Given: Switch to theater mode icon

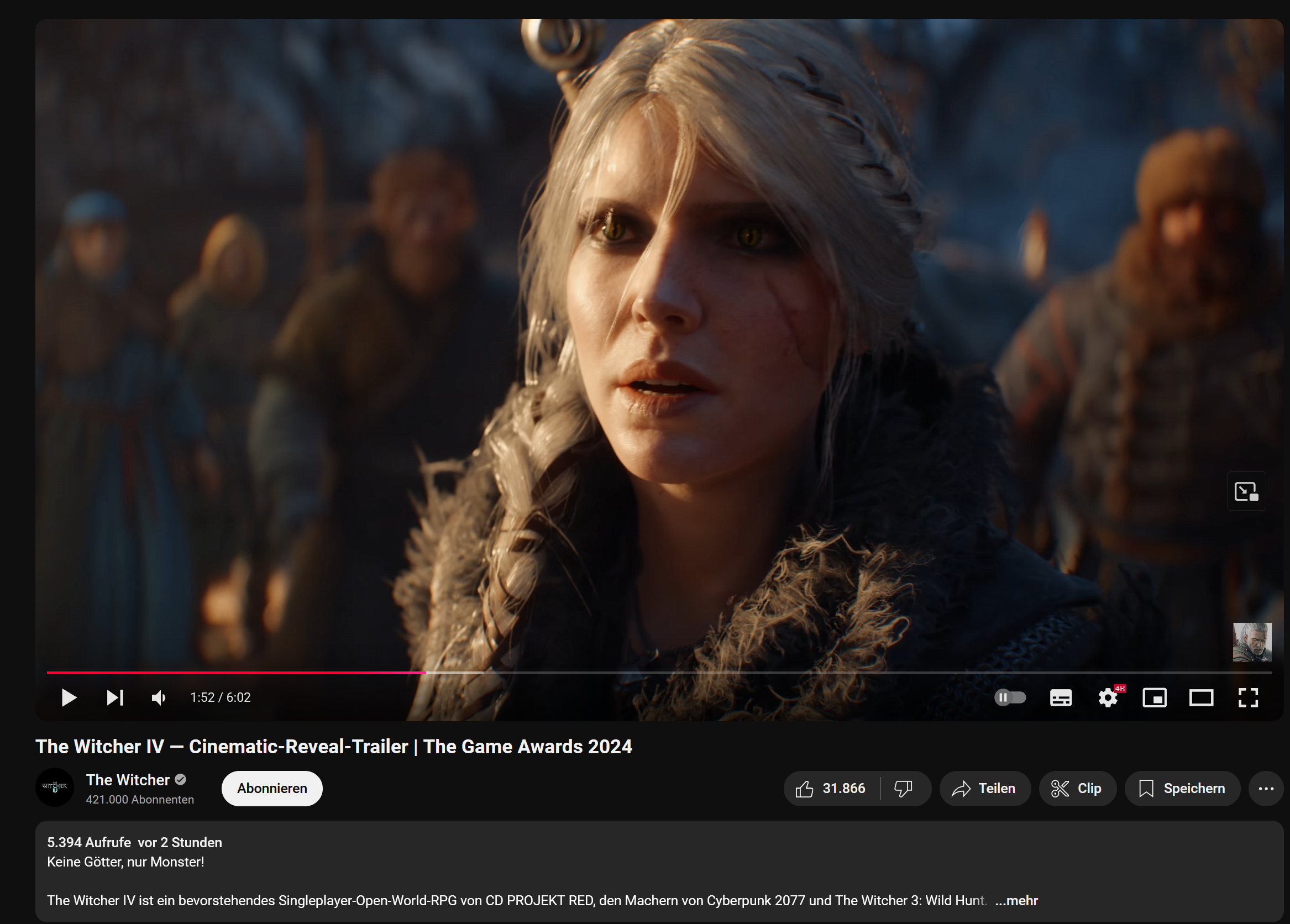Looking at the screenshot, I should coord(1201,697).
